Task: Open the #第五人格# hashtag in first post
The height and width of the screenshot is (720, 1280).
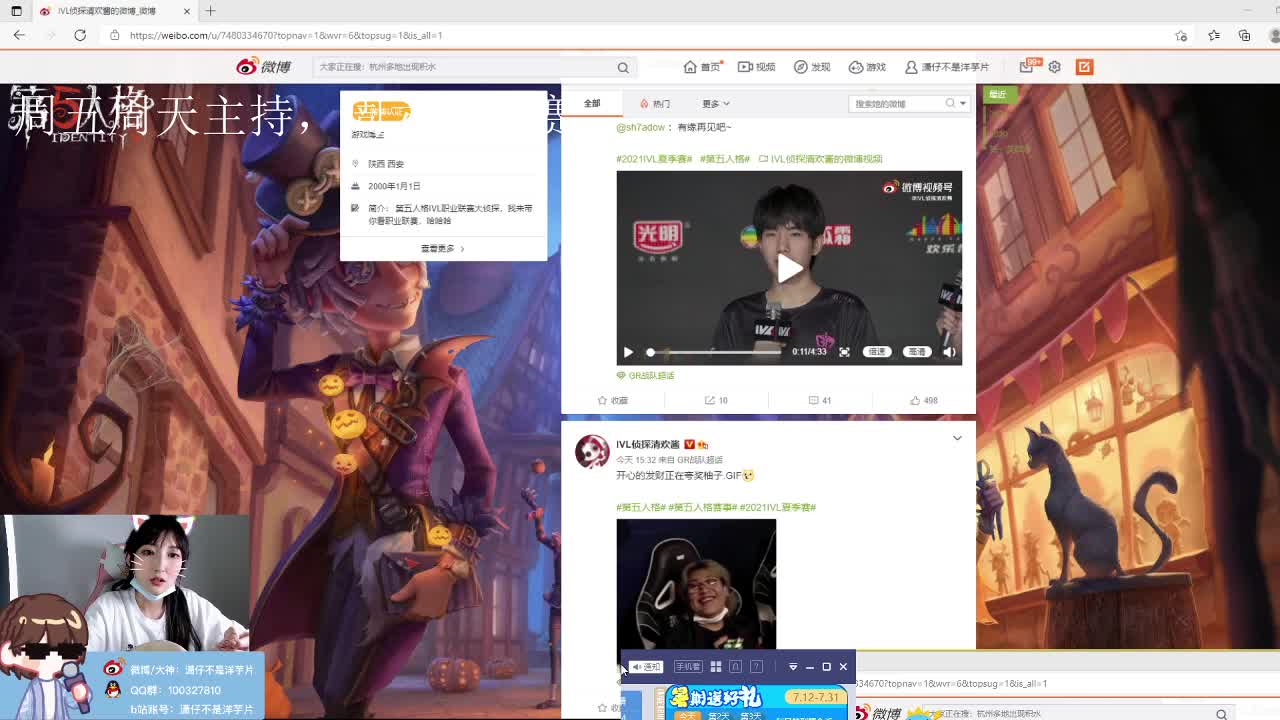Action: (x=725, y=159)
